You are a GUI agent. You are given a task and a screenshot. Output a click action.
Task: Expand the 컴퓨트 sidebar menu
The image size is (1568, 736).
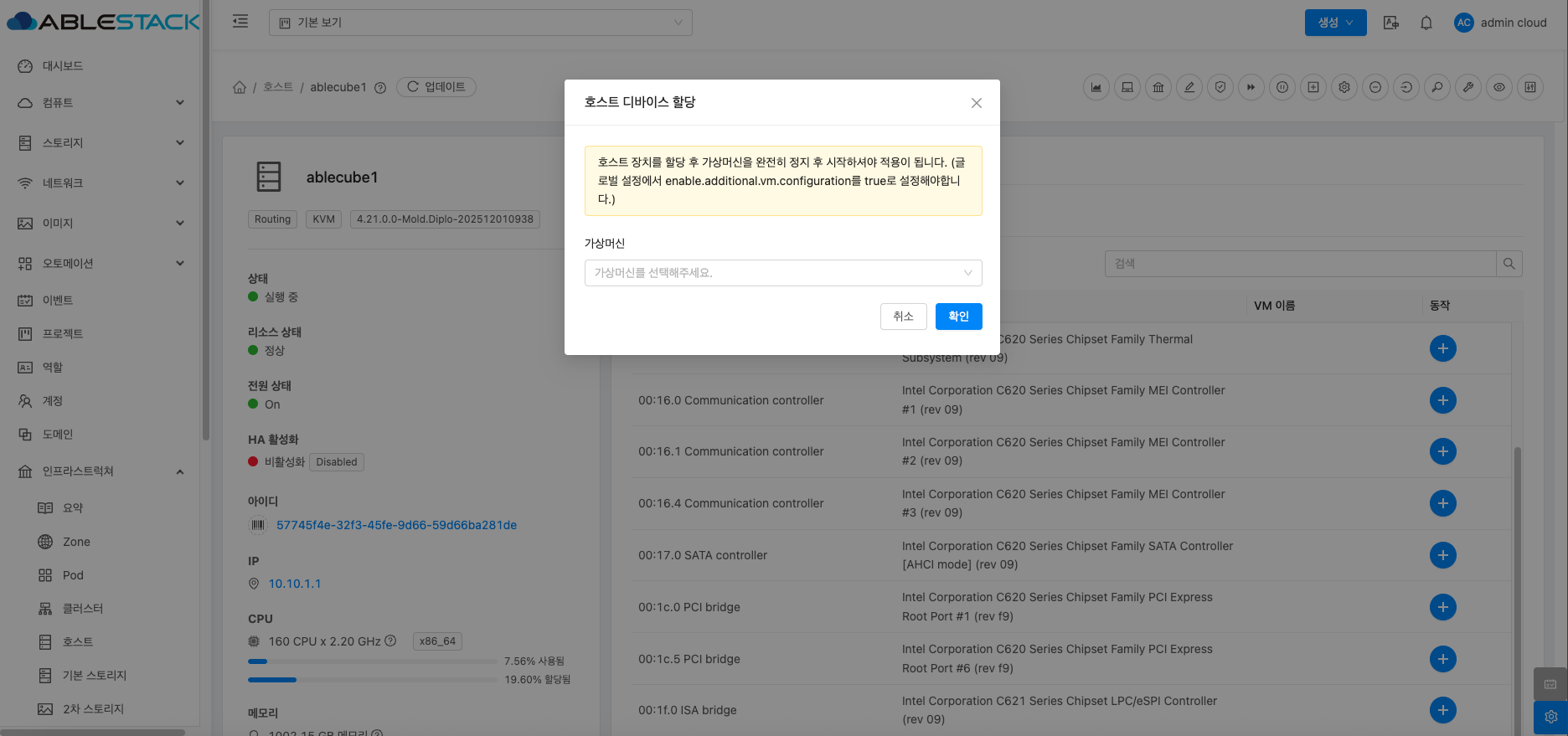tap(101, 103)
